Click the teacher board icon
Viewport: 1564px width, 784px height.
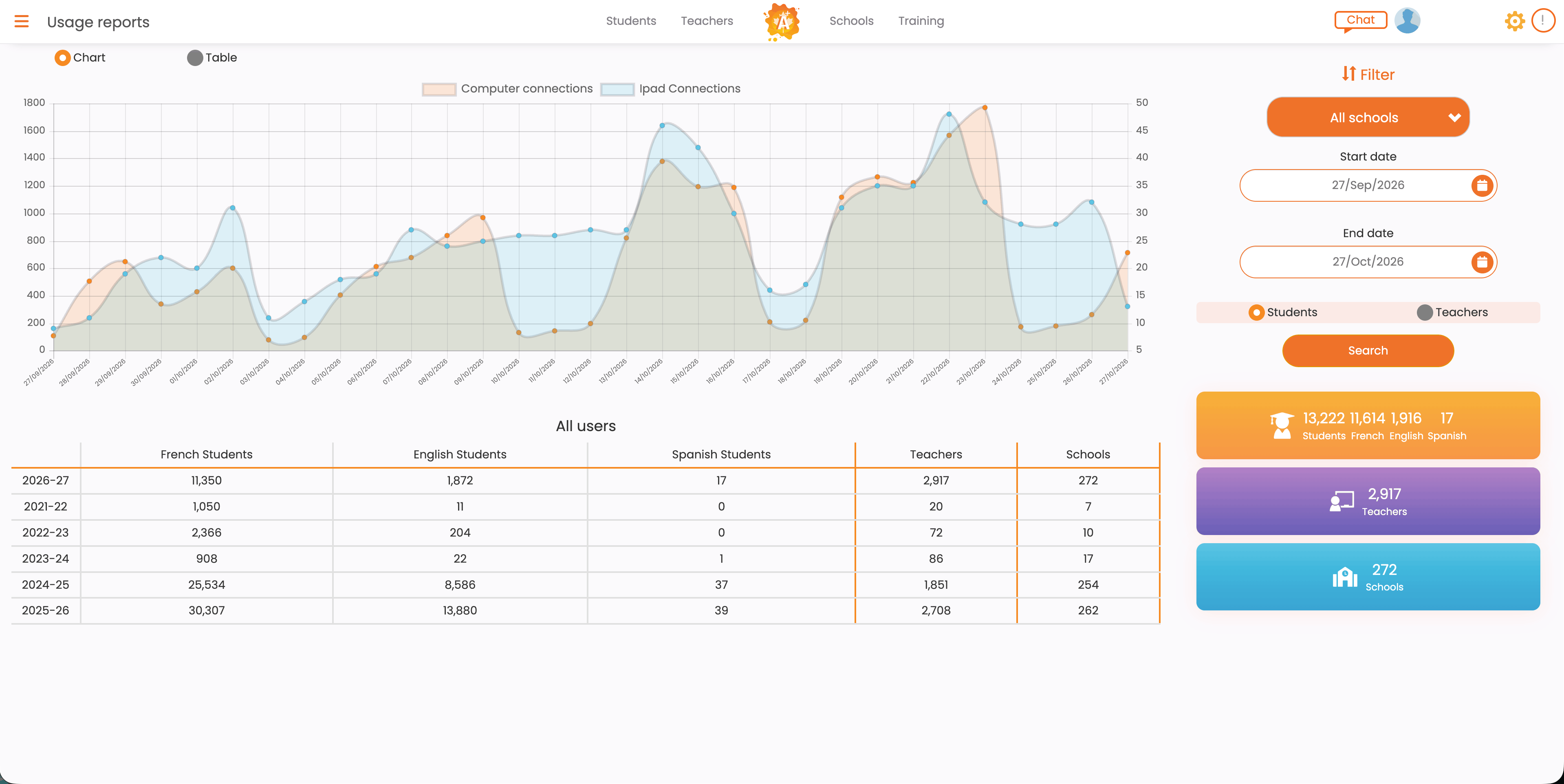point(1341,502)
